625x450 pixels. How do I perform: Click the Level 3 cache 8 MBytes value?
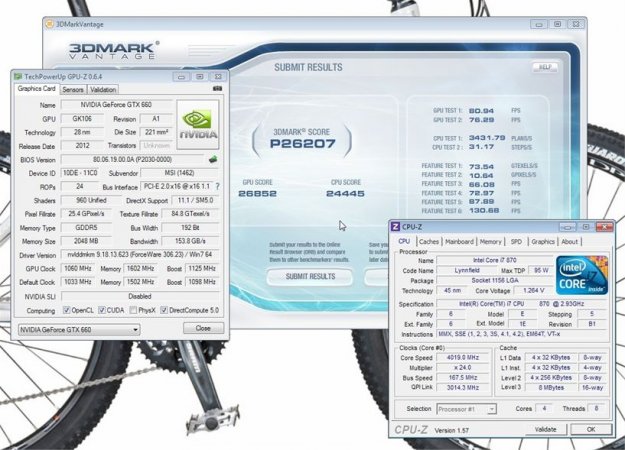pos(551,387)
